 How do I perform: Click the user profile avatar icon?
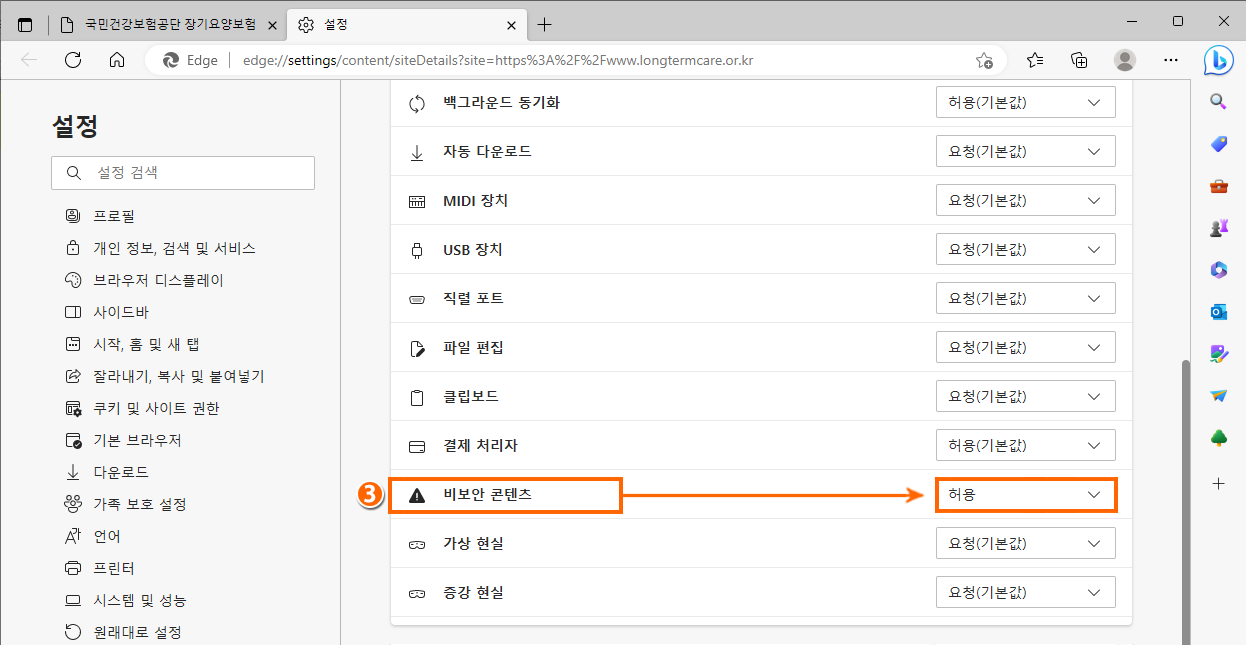[x=1125, y=60]
